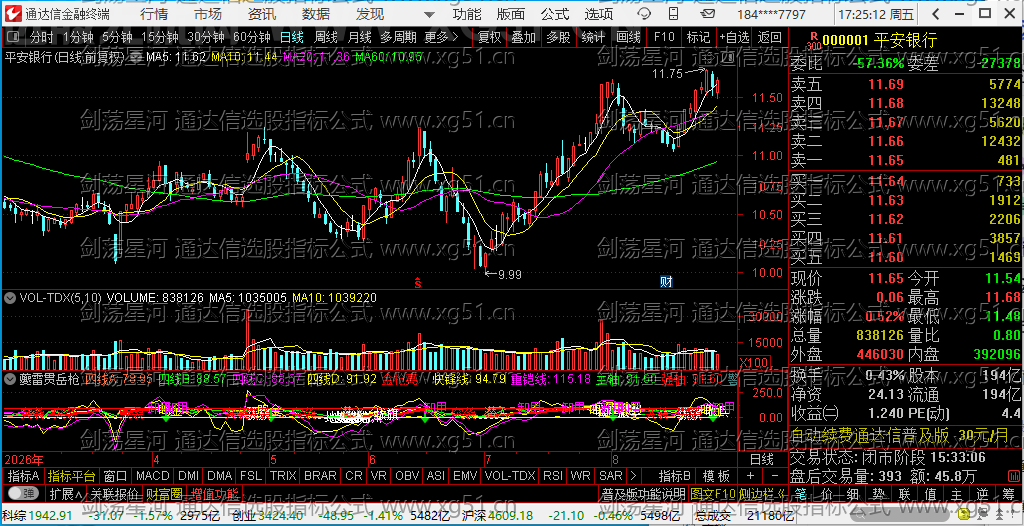Open 关联报价 related quotes
The image size is (1024, 526).
(x=115, y=492)
